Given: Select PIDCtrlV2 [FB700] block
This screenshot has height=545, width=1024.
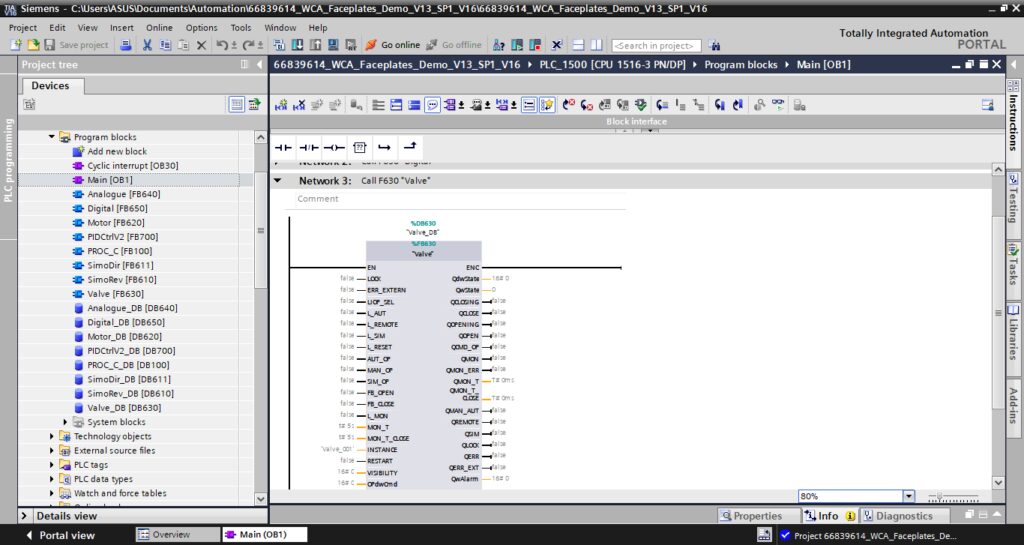Looking at the screenshot, I should [x=122, y=237].
